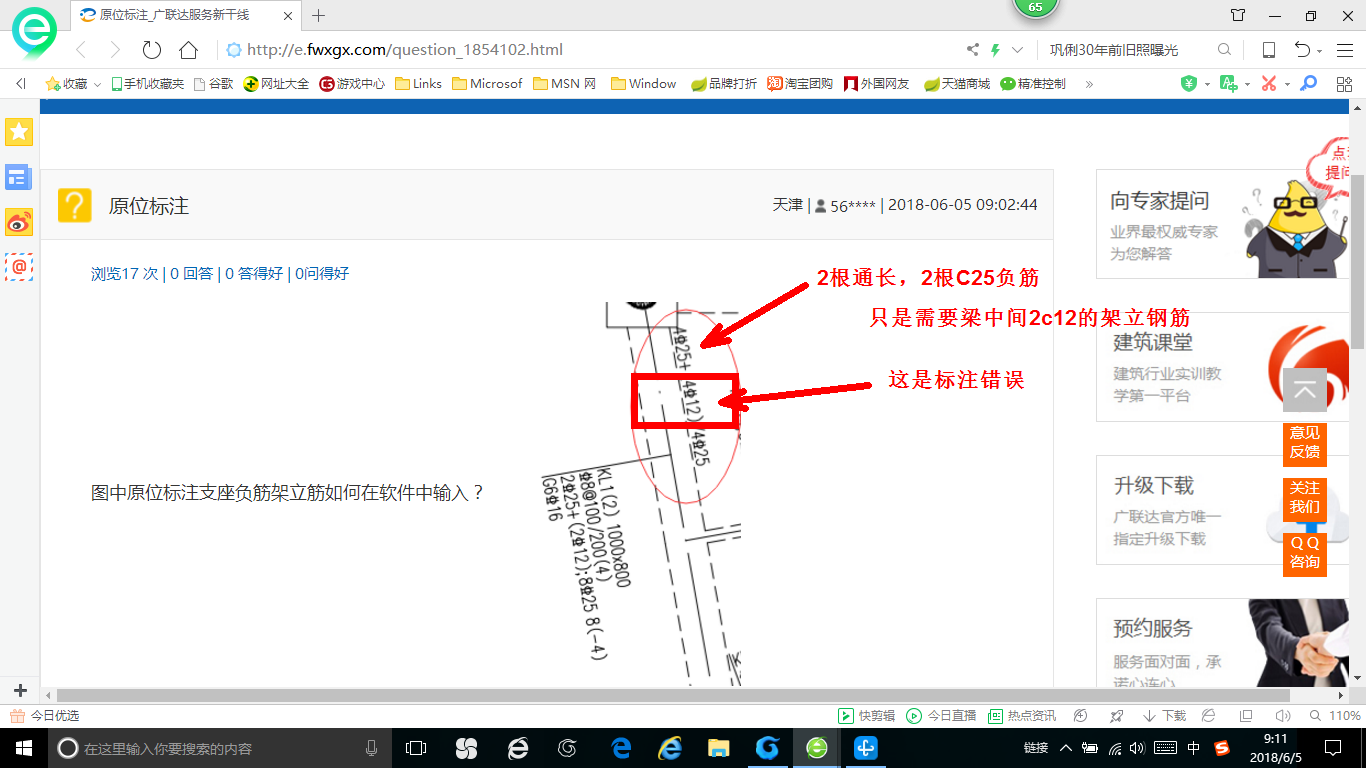Open the 网址大全 bookmark
Viewport: 1366px width, 768px height.
(277, 84)
